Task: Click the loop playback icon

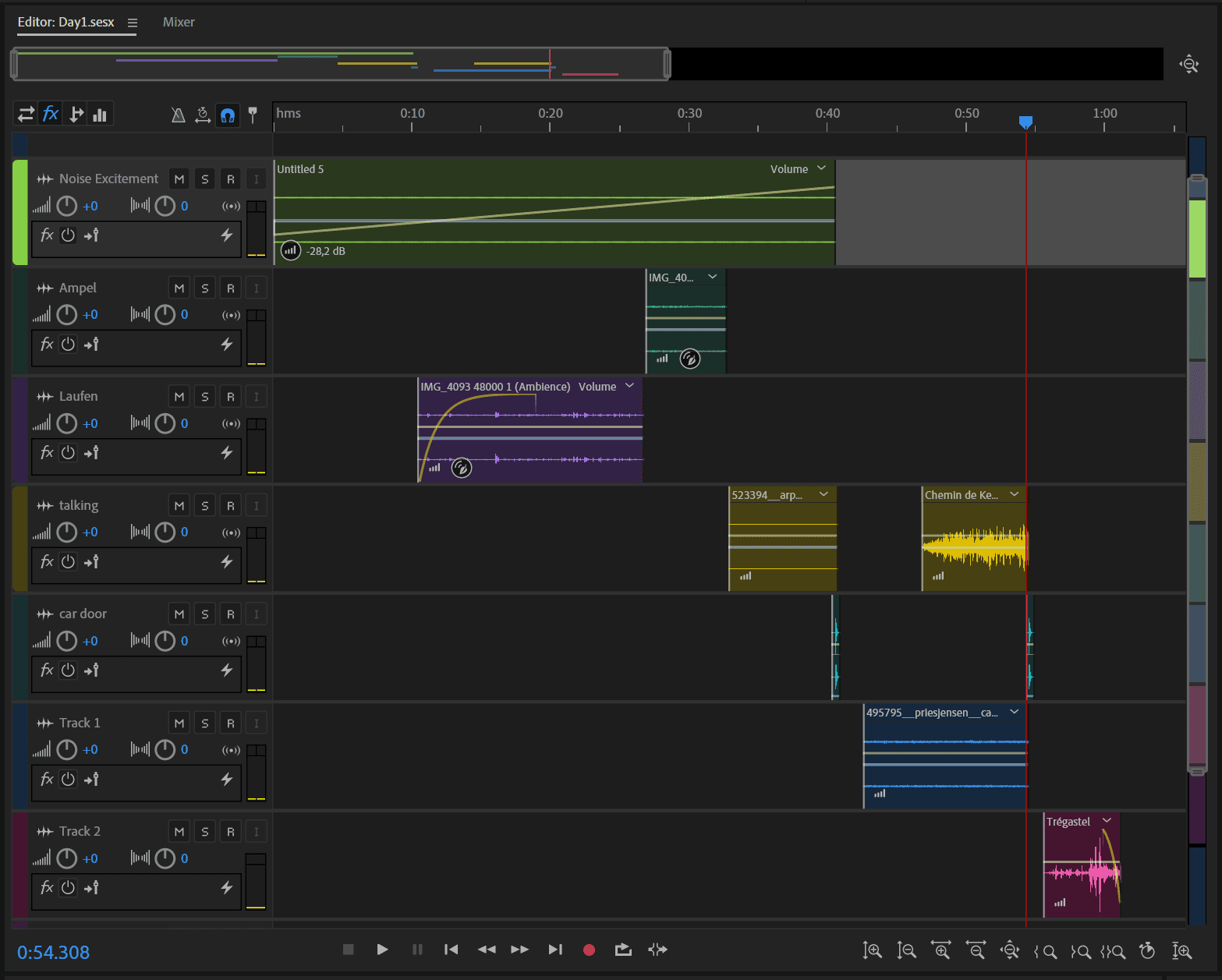Action: (x=623, y=950)
